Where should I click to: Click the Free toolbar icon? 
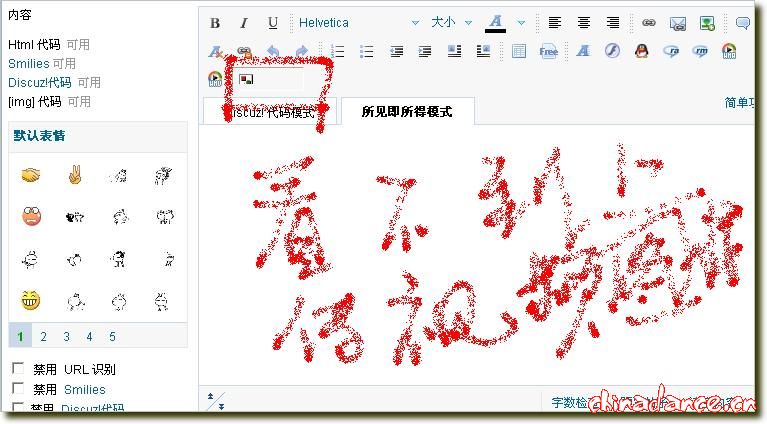(548, 51)
